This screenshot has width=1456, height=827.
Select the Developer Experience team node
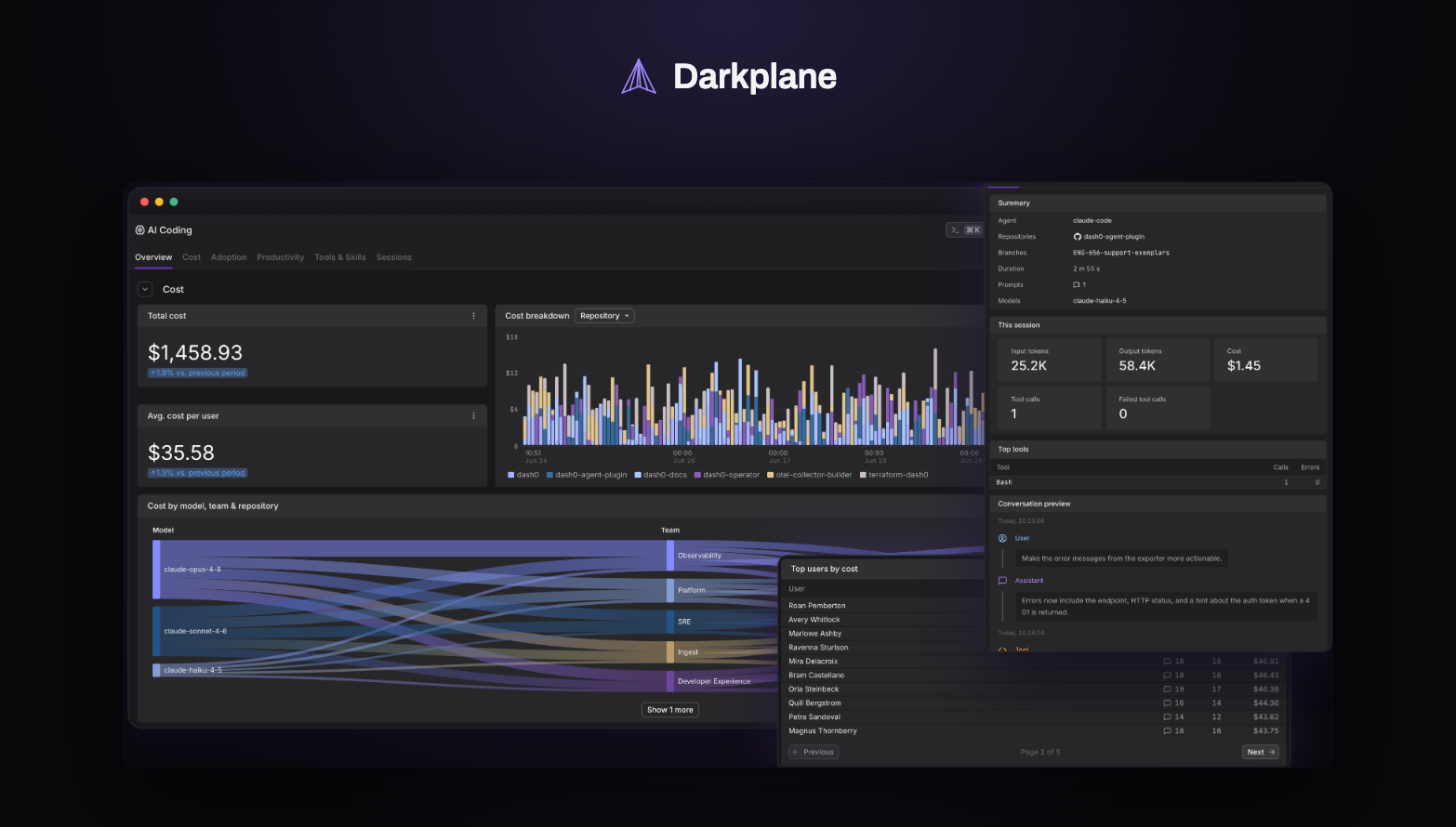670,681
